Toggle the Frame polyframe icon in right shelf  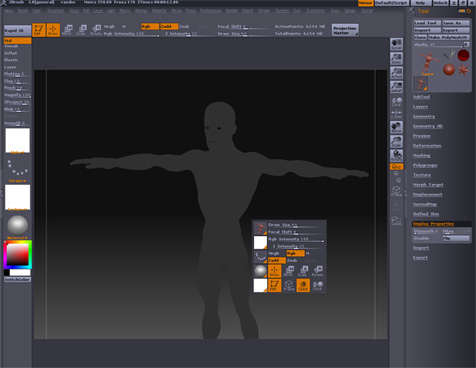click(x=396, y=191)
